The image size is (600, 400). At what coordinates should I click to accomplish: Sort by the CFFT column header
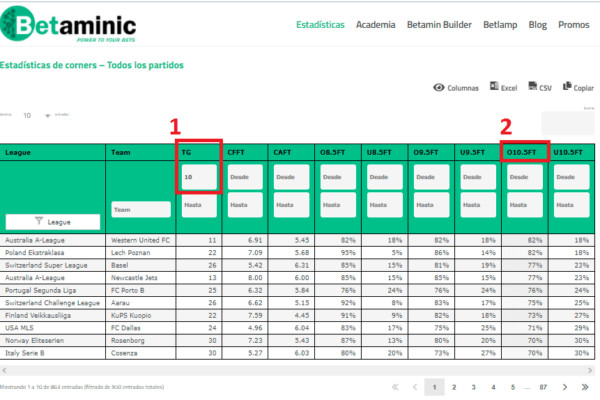pos(245,152)
